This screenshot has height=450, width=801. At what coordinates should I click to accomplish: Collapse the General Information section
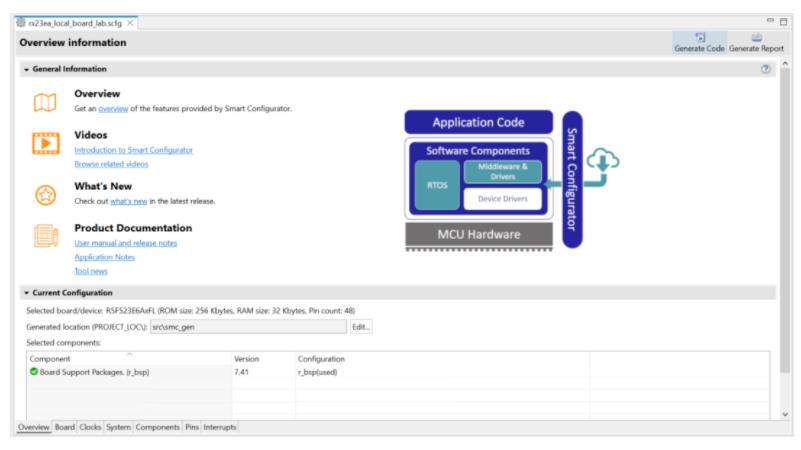click(x=27, y=69)
